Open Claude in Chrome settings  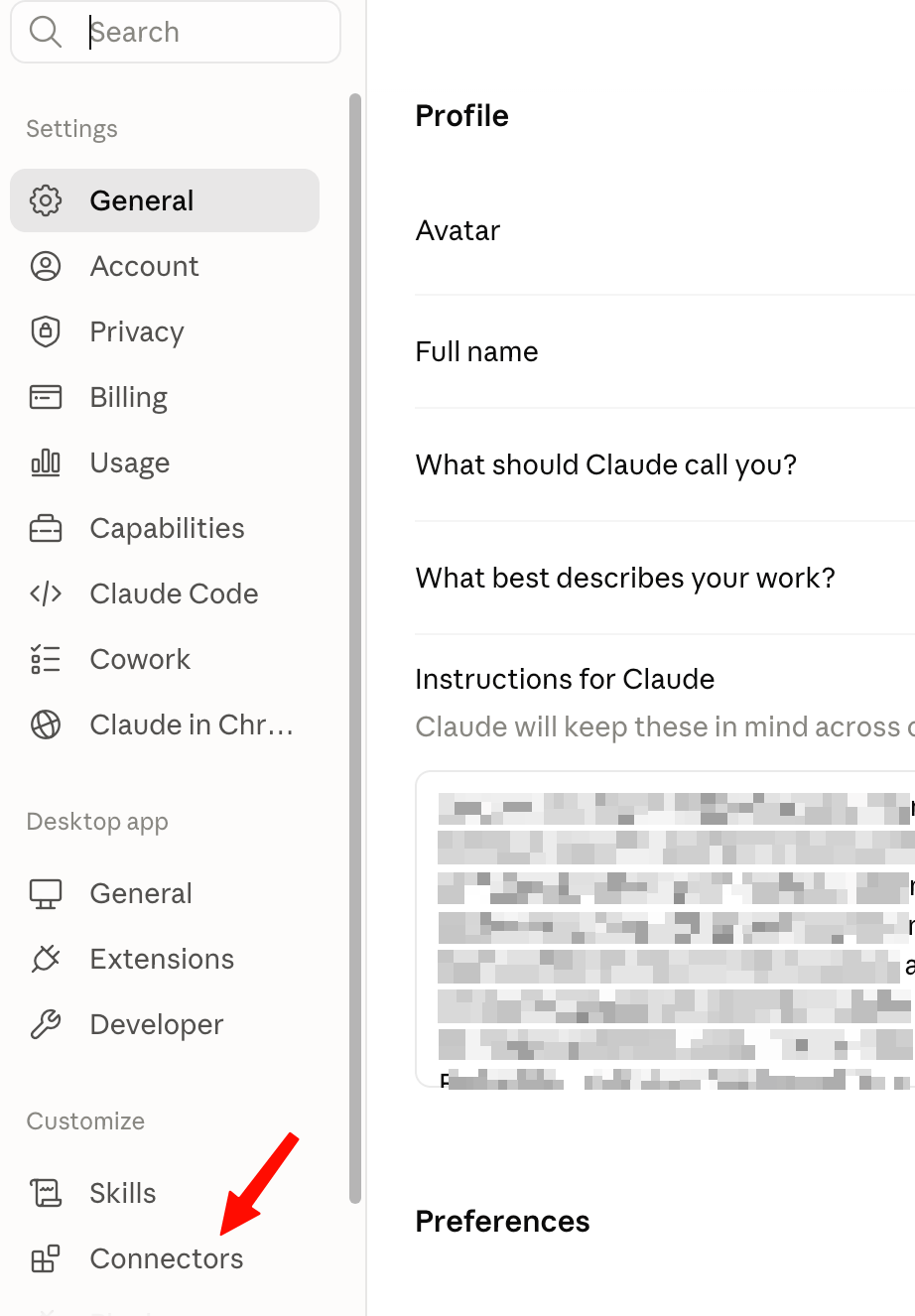[165, 724]
